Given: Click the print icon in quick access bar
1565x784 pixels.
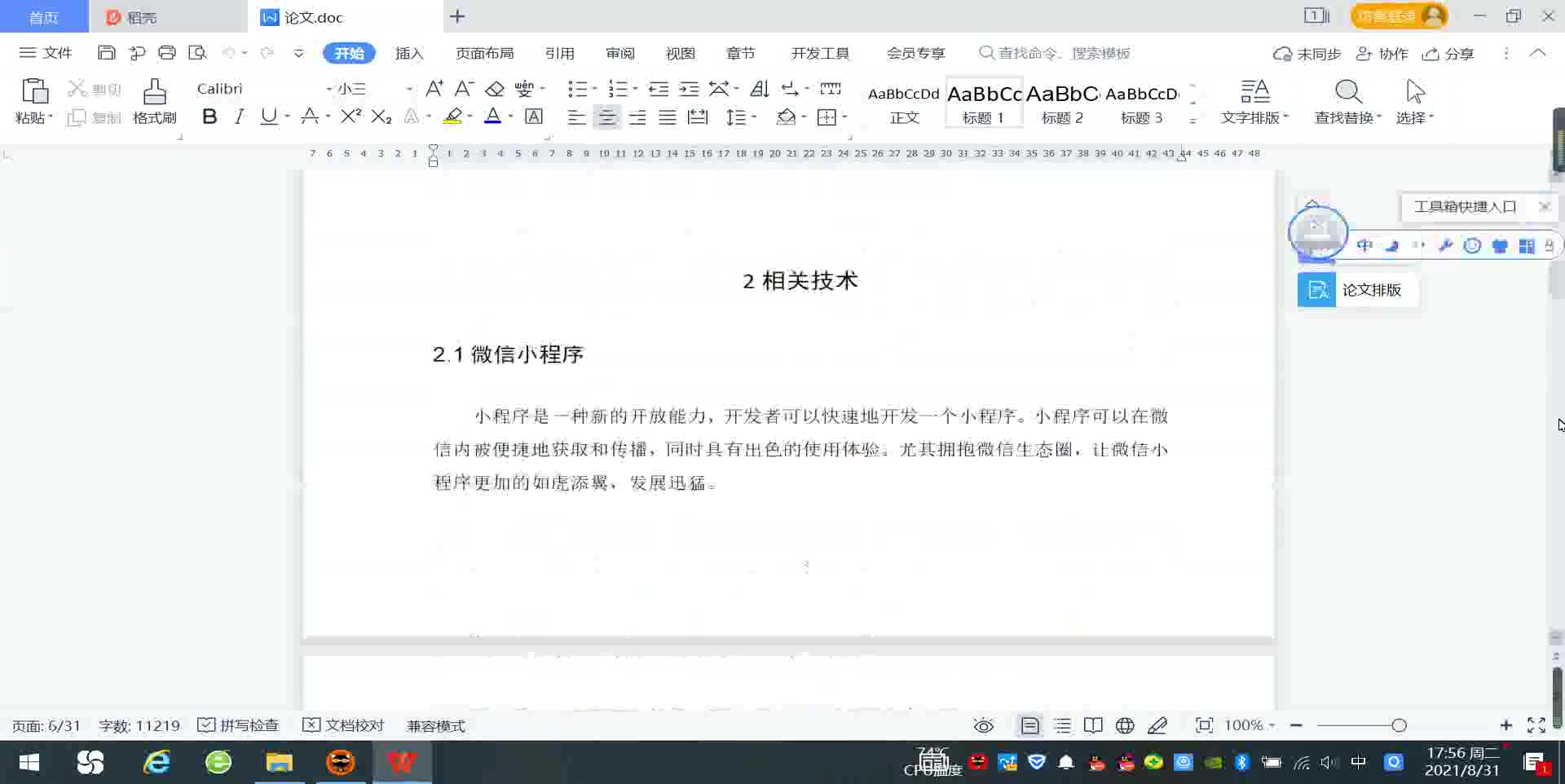Looking at the screenshot, I should tap(167, 53).
